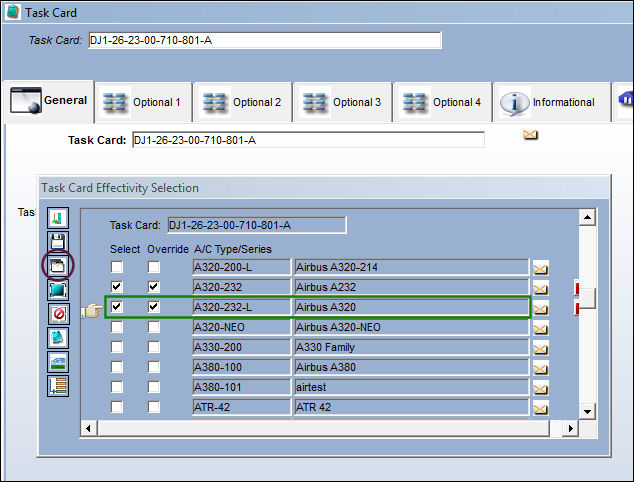
Task: Click the top header Task Card input field
Action: point(265,40)
